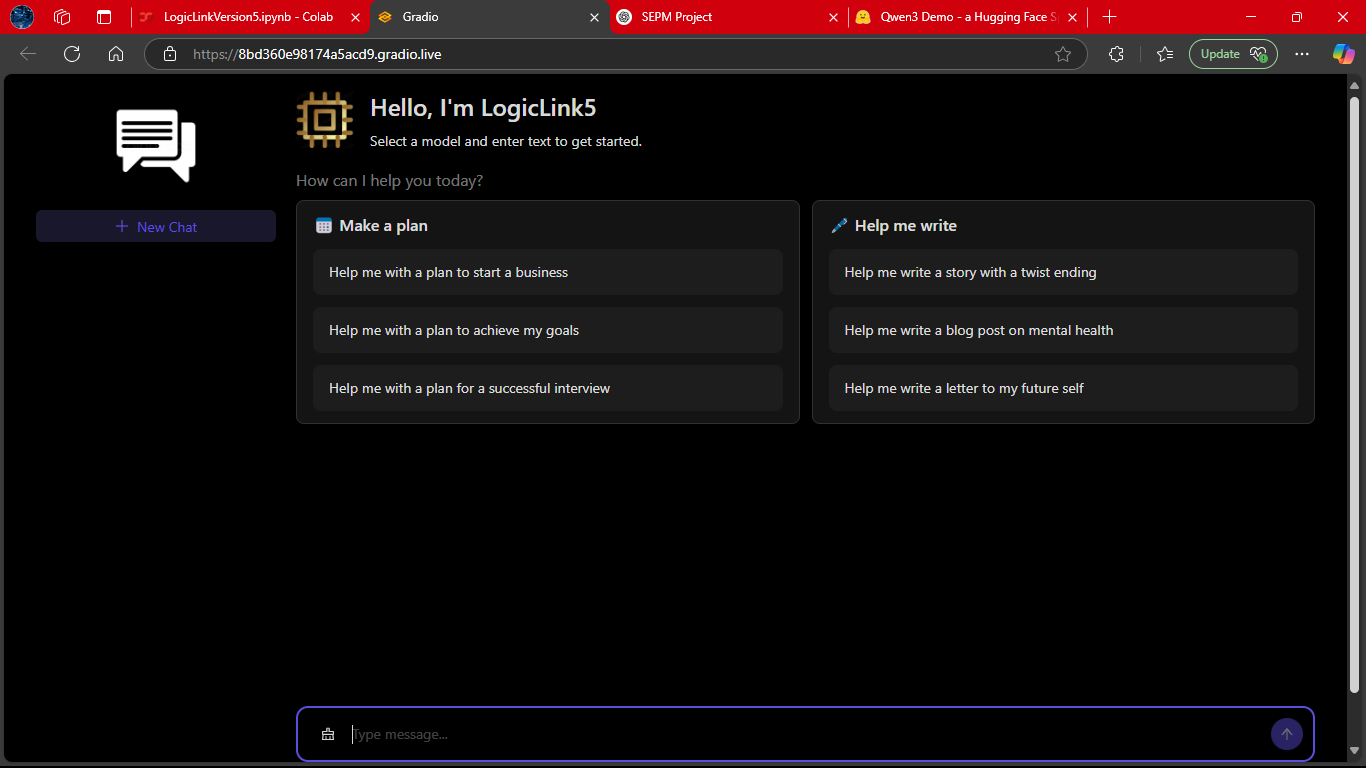This screenshot has height=768, width=1366.
Task: Click the chat bubbles sidebar icon
Action: 156,145
